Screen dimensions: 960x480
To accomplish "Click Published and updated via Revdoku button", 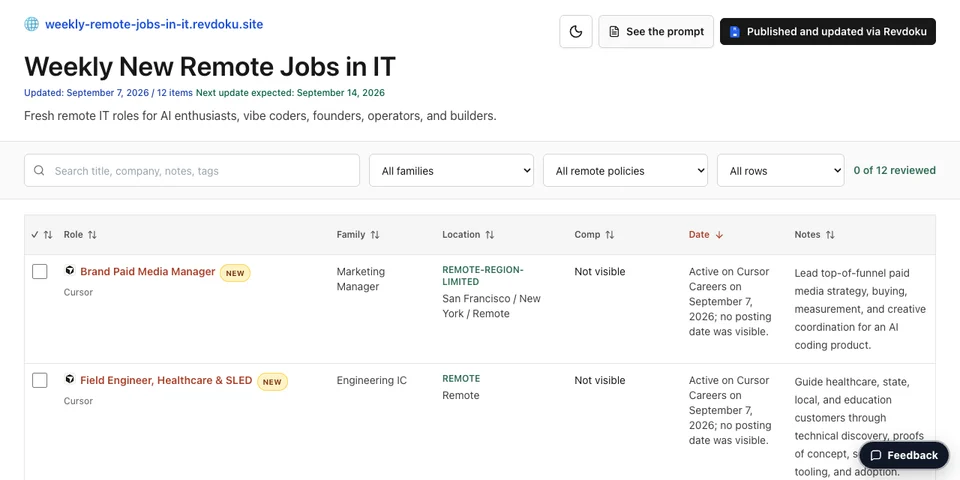I will click(828, 32).
